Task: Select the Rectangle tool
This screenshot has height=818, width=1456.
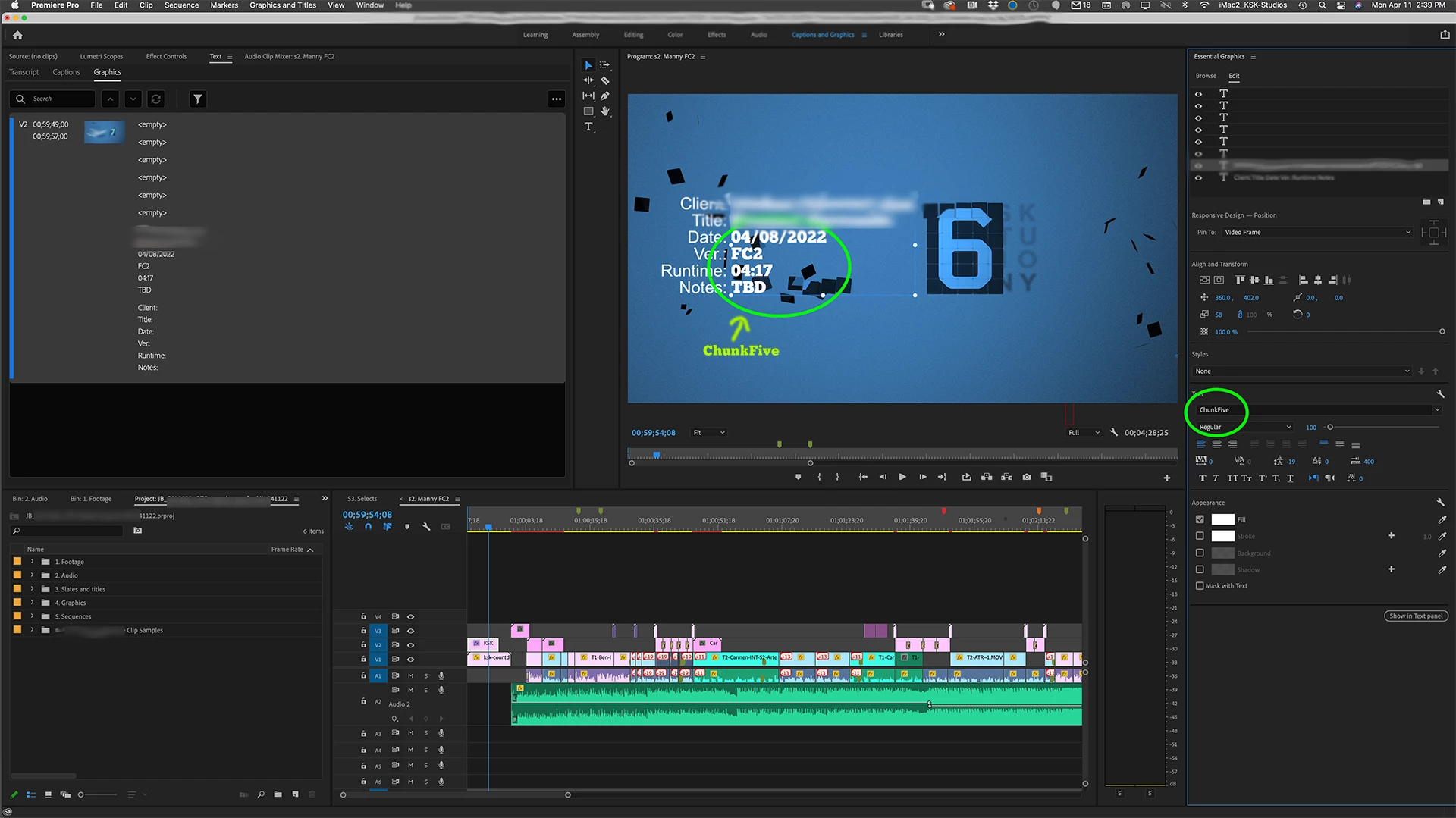Action: pyautogui.click(x=588, y=111)
